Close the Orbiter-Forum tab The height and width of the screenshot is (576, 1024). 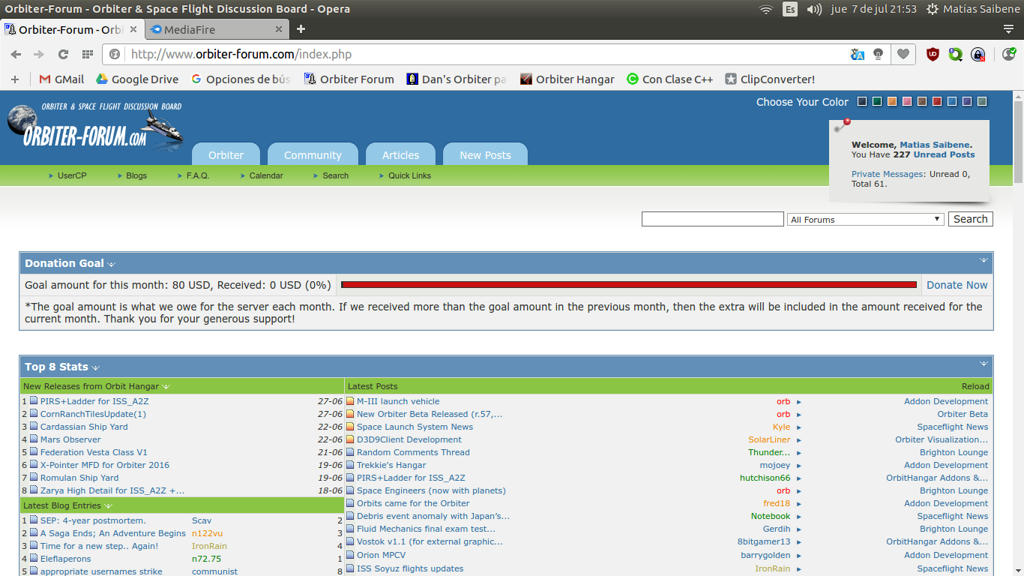[x=133, y=29]
